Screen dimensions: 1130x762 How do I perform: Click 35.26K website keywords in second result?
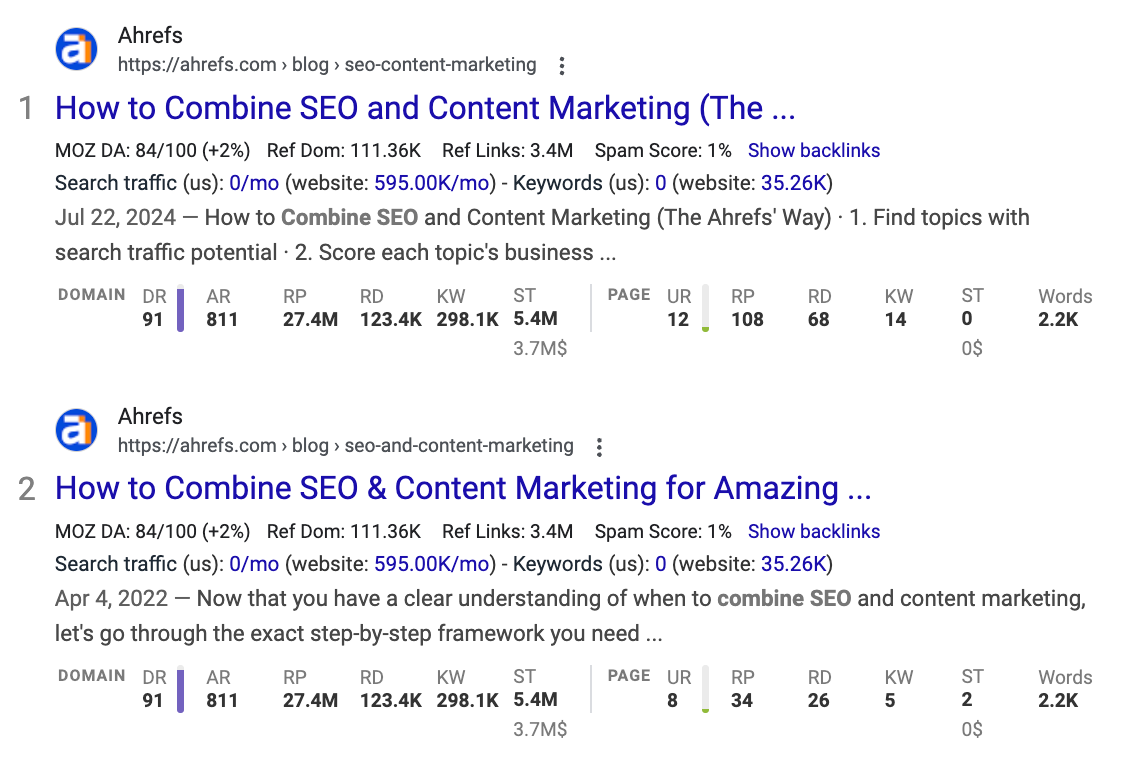[x=793, y=564]
